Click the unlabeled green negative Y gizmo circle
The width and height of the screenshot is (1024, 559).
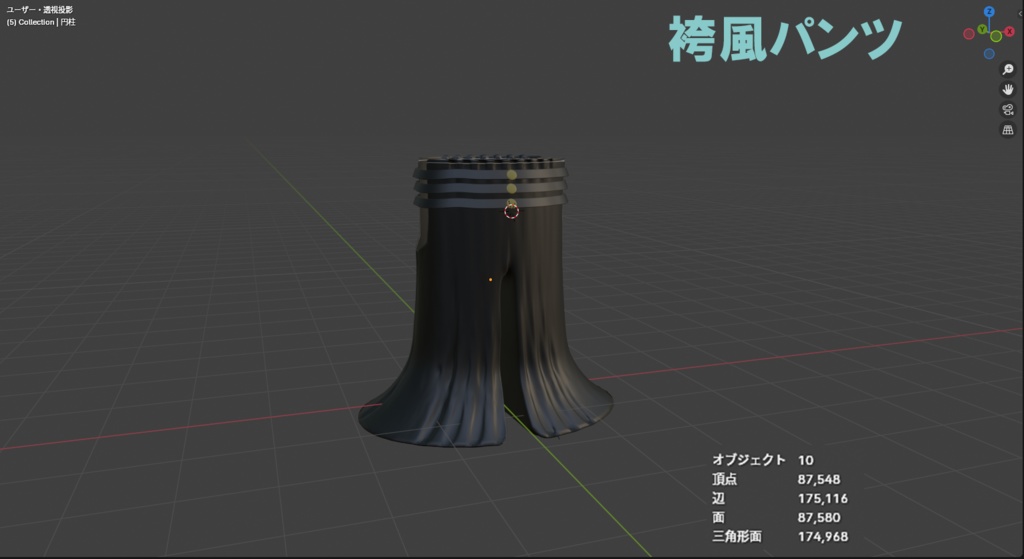pyautogui.click(x=996, y=36)
